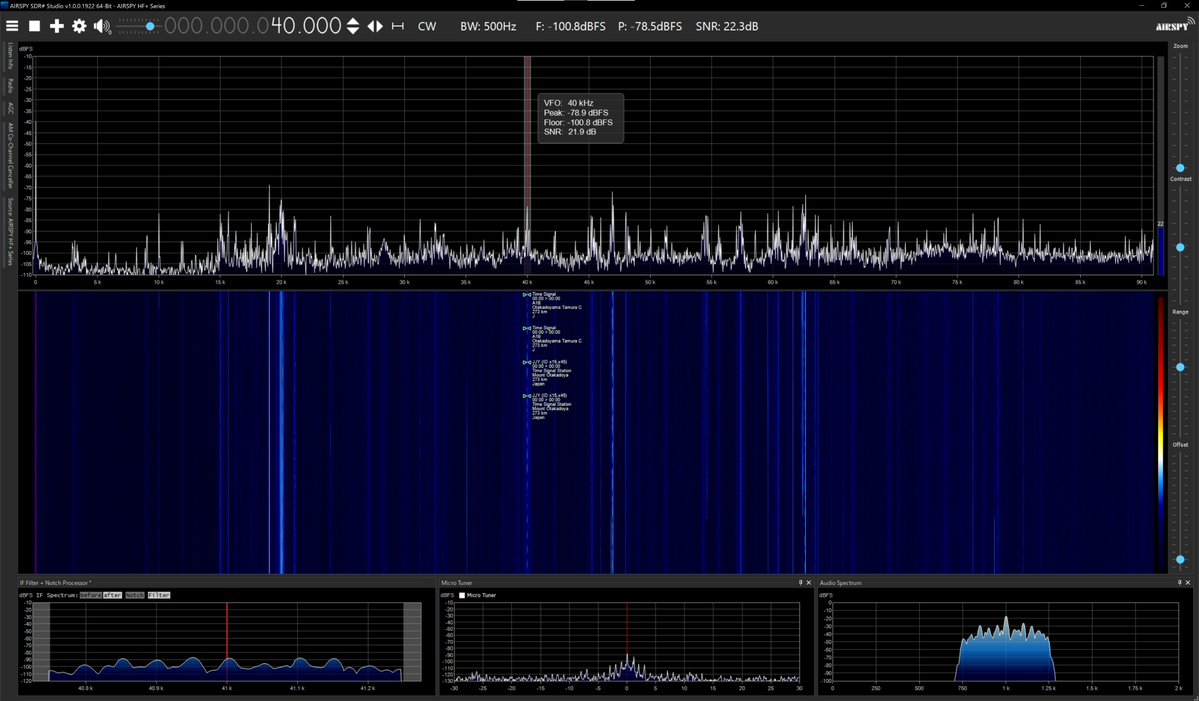This screenshot has height=701, width=1199.
Task: Open the AGC side tab
Action: [x=10, y=108]
